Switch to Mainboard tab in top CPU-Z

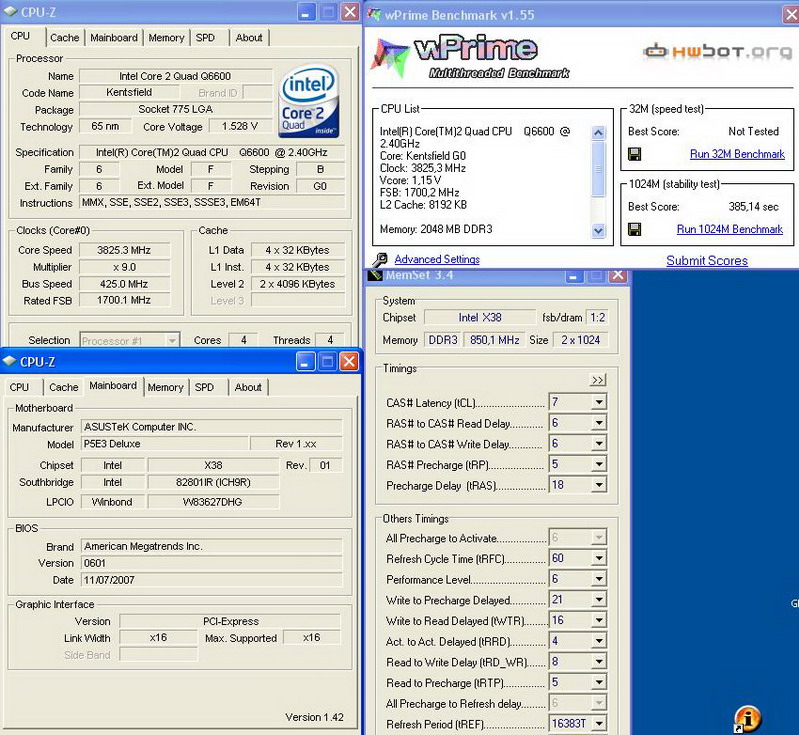pyautogui.click(x=114, y=38)
